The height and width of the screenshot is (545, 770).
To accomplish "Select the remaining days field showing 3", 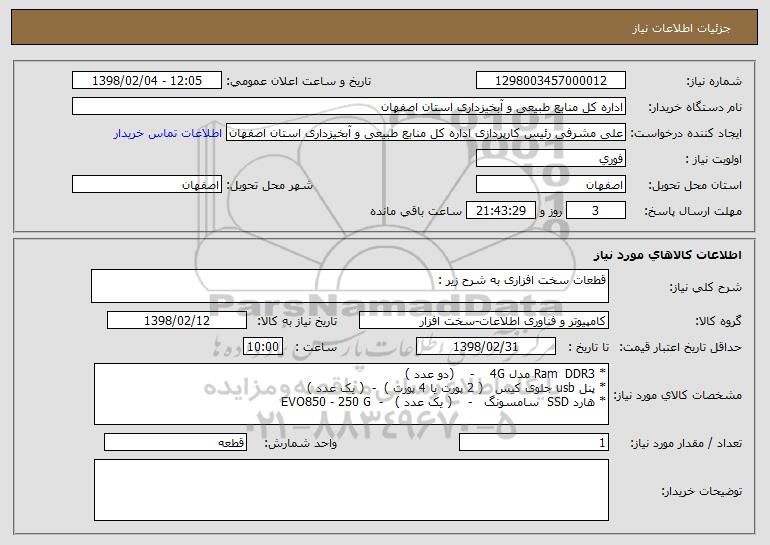I will click(x=596, y=211).
